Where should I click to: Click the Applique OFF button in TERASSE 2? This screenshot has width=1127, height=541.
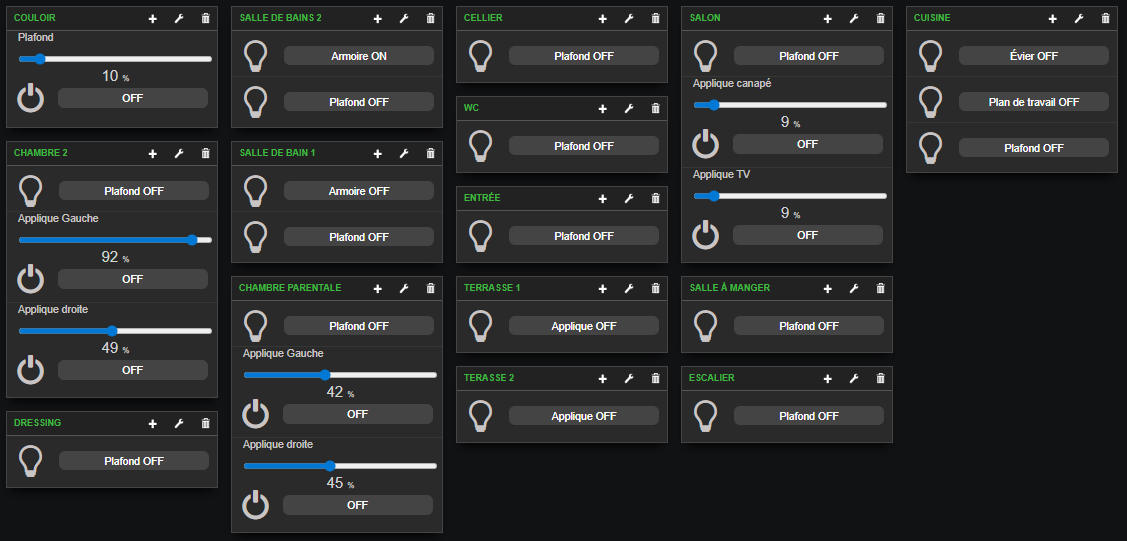tap(584, 416)
